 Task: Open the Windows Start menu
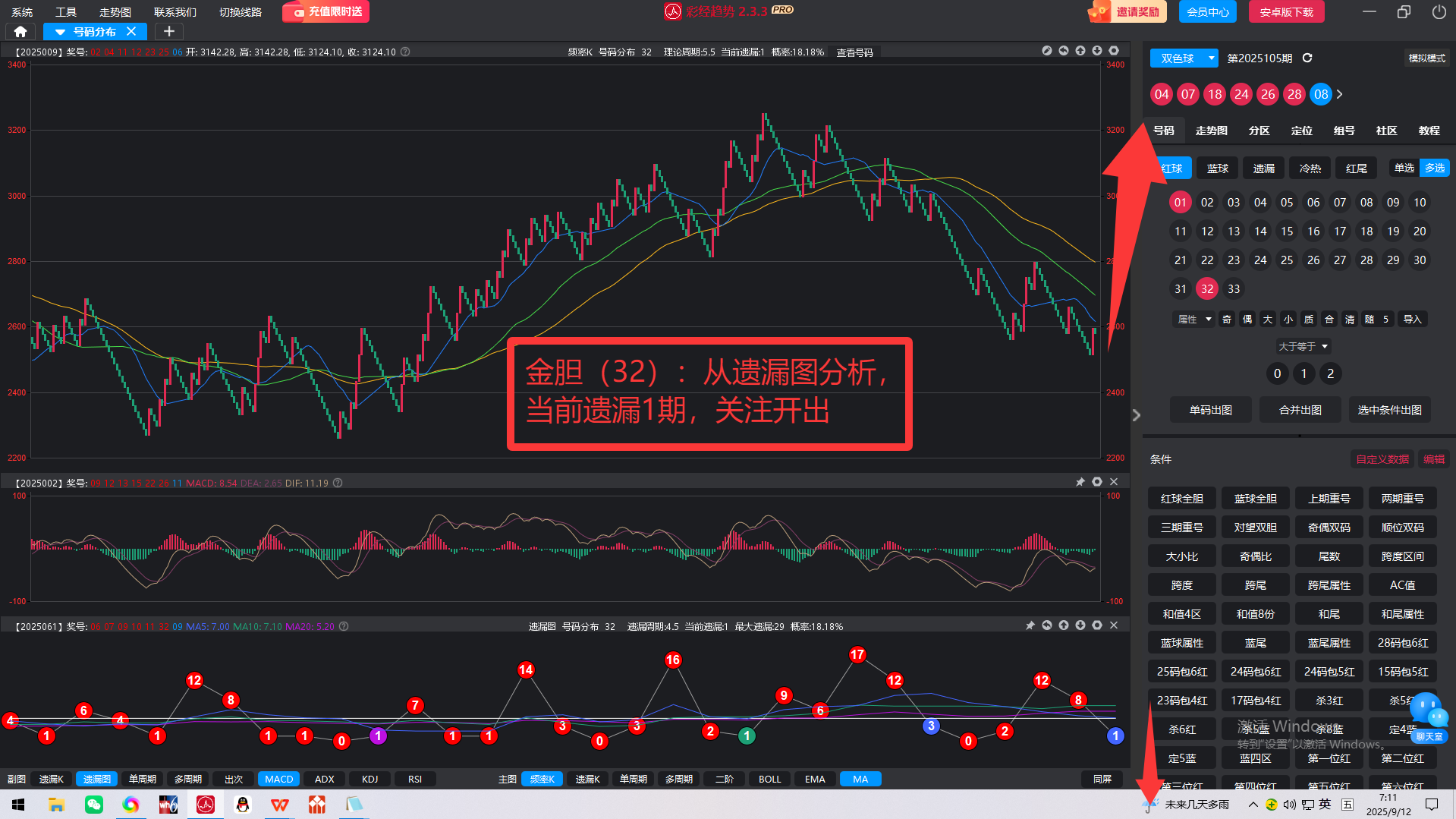pos(18,805)
